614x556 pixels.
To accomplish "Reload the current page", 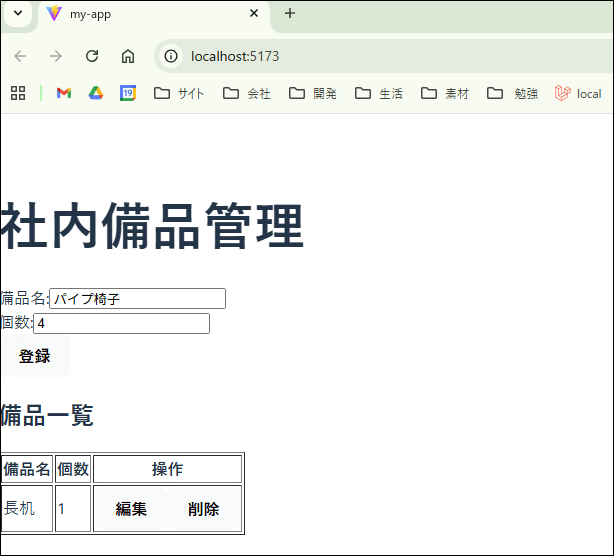I will coord(92,56).
